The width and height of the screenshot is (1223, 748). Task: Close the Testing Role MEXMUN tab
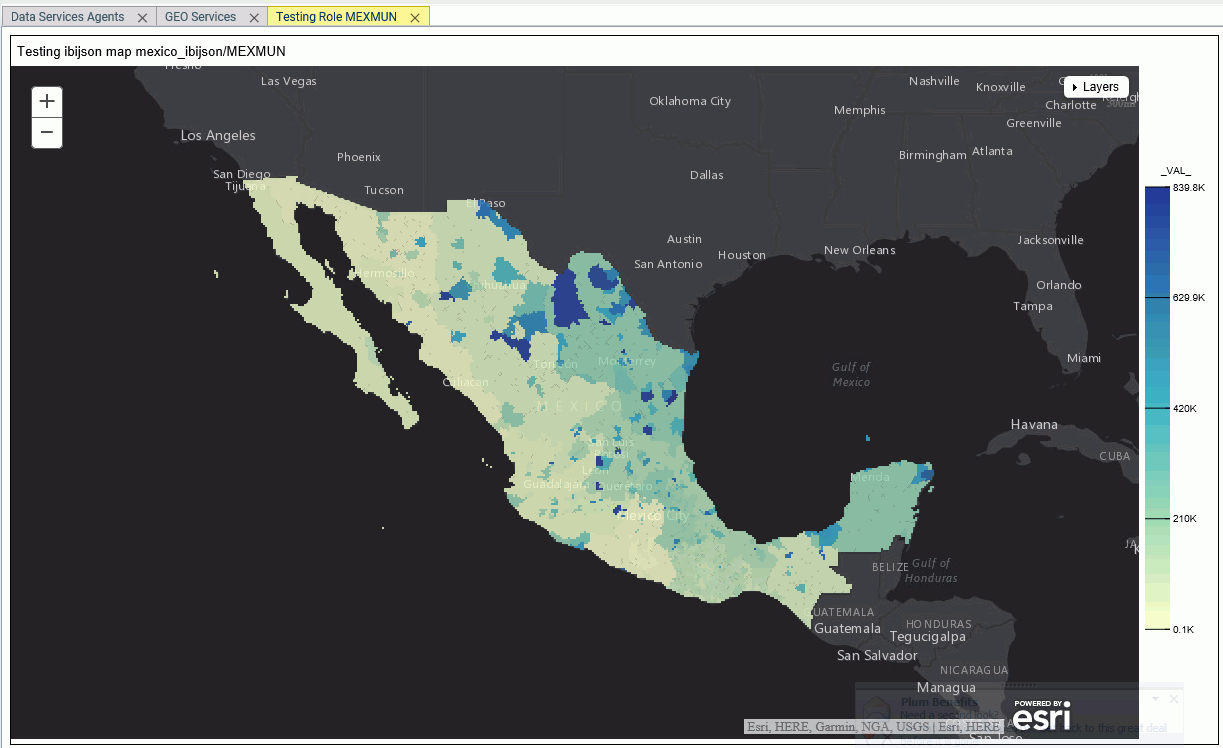[415, 18]
